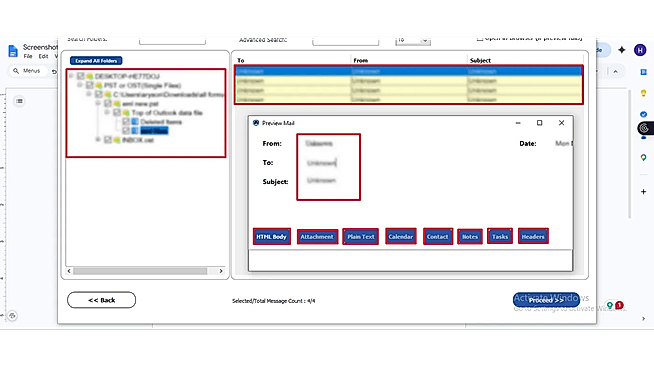Screen dimensions: 654x368
Task: Toggle the eml new.pst checkbox
Action: tap(108, 103)
